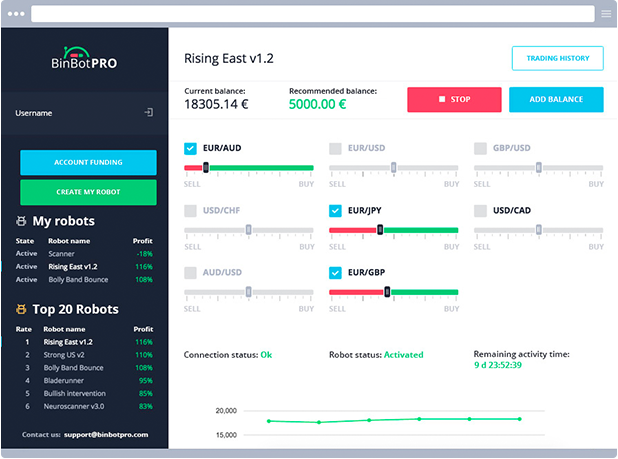Click the EUR/USD slider handle
This screenshot has height=459, width=618.
click(393, 167)
